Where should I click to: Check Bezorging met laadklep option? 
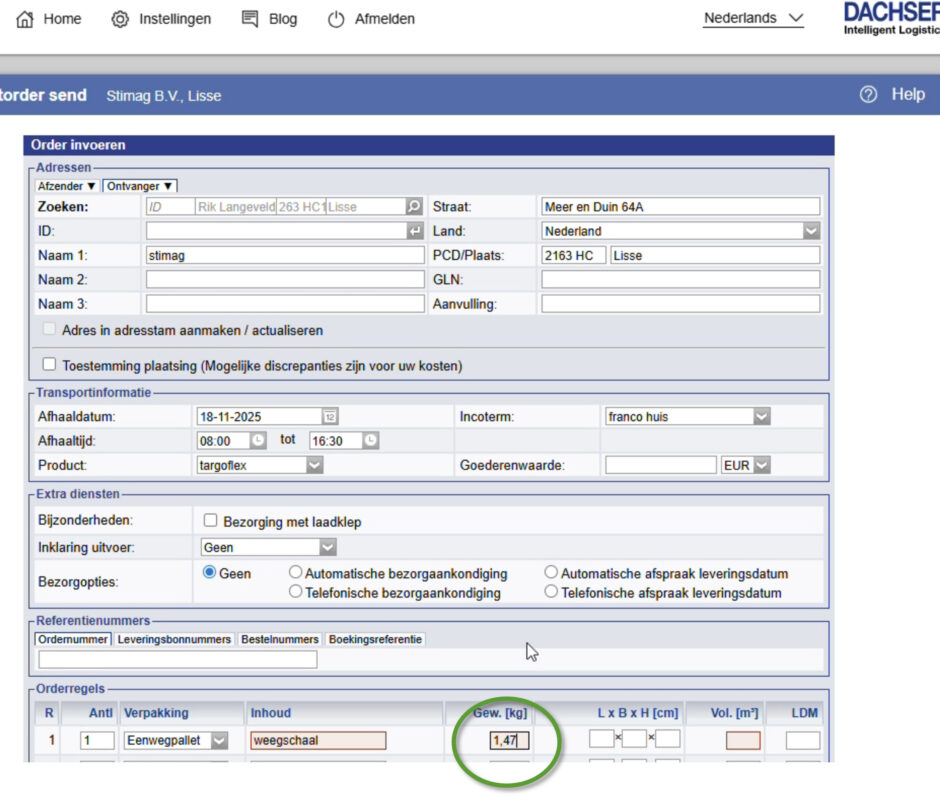pos(211,521)
